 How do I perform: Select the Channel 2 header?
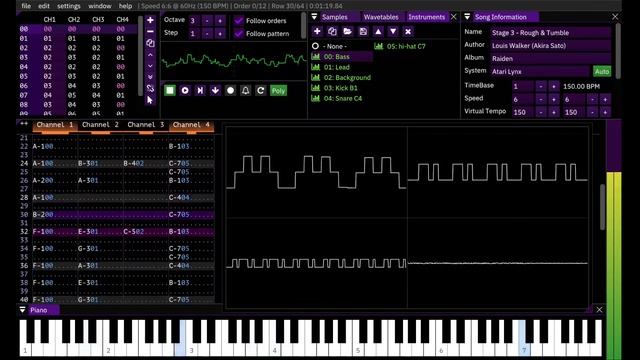[100, 125]
